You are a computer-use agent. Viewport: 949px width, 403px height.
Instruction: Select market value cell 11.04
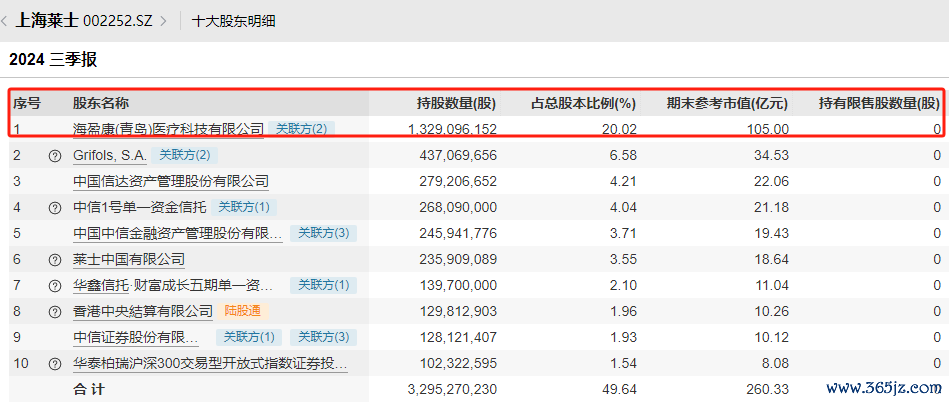pyautogui.click(x=772, y=285)
